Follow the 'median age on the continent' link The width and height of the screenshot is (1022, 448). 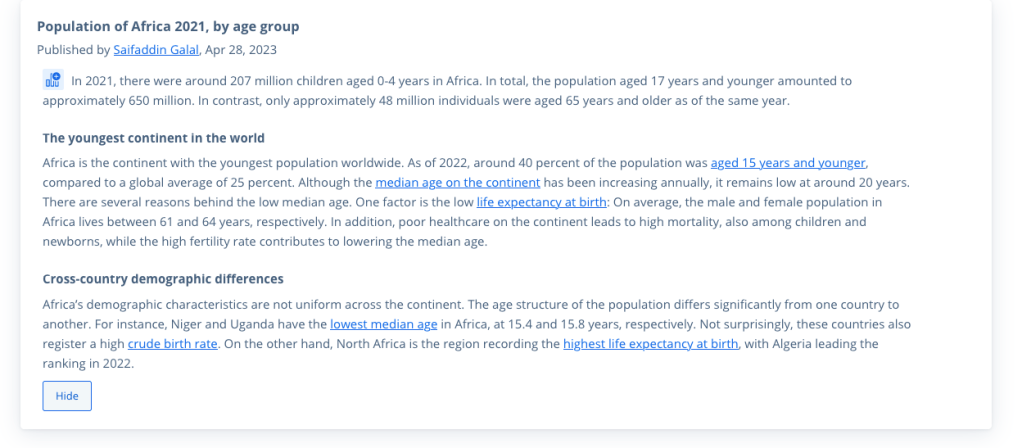coord(457,182)
